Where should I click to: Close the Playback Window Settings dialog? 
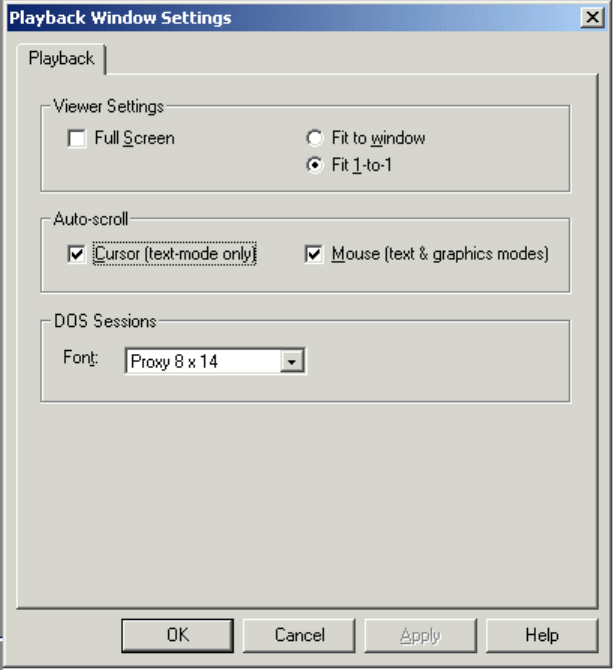pyautogui.click(x=592, y=18)
